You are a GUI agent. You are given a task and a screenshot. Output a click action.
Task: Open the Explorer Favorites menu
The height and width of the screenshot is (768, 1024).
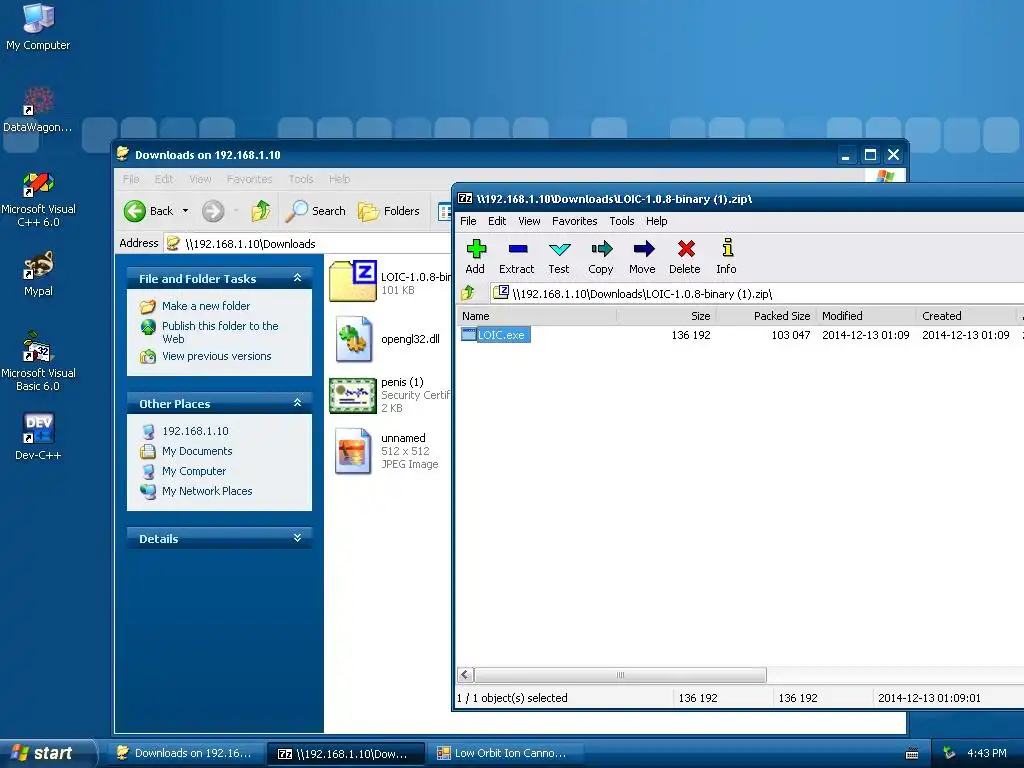pyautogui.click(x=249, y=179)
